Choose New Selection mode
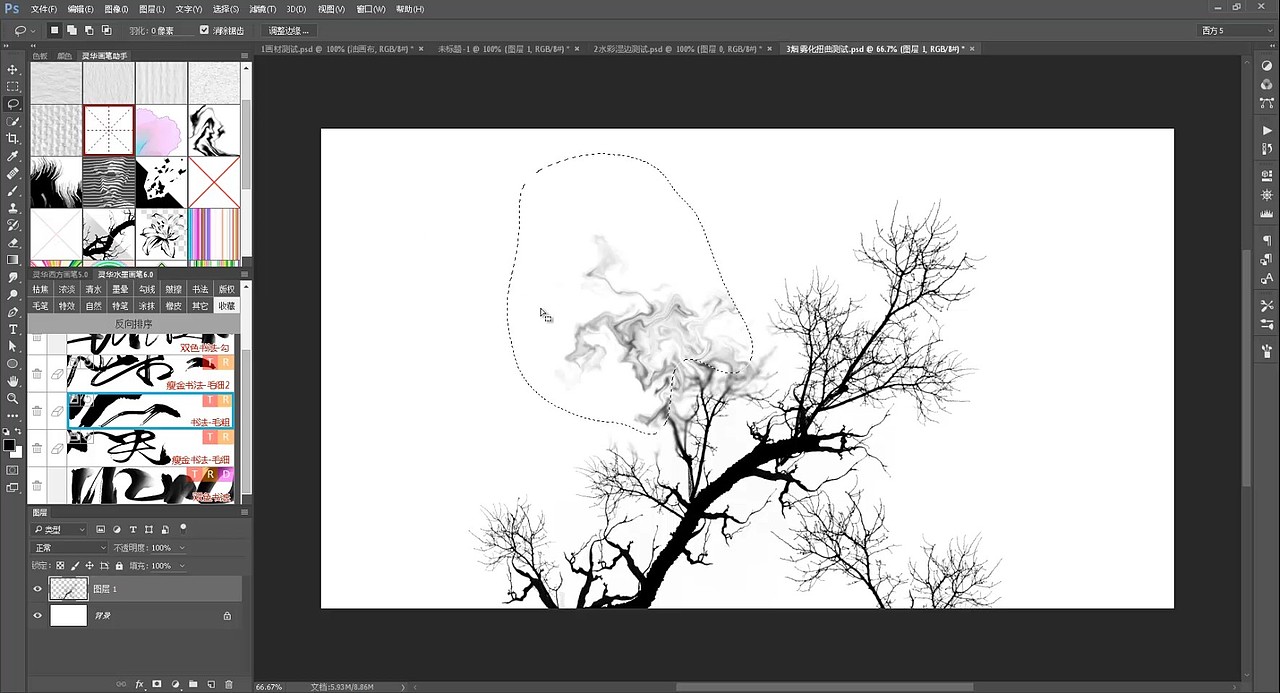Viewport: 1280px width, 693px height. [55, 30]
